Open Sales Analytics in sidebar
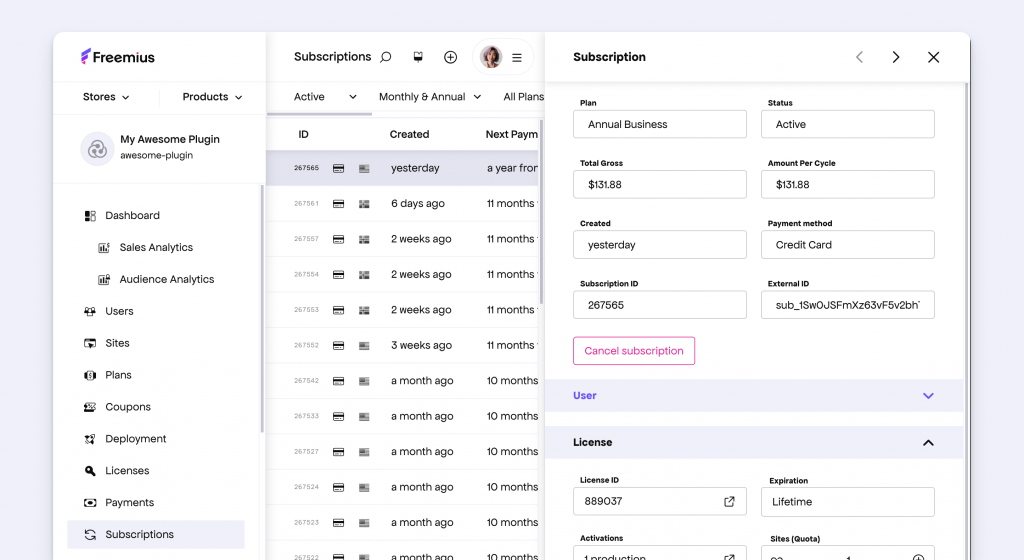 156,248
